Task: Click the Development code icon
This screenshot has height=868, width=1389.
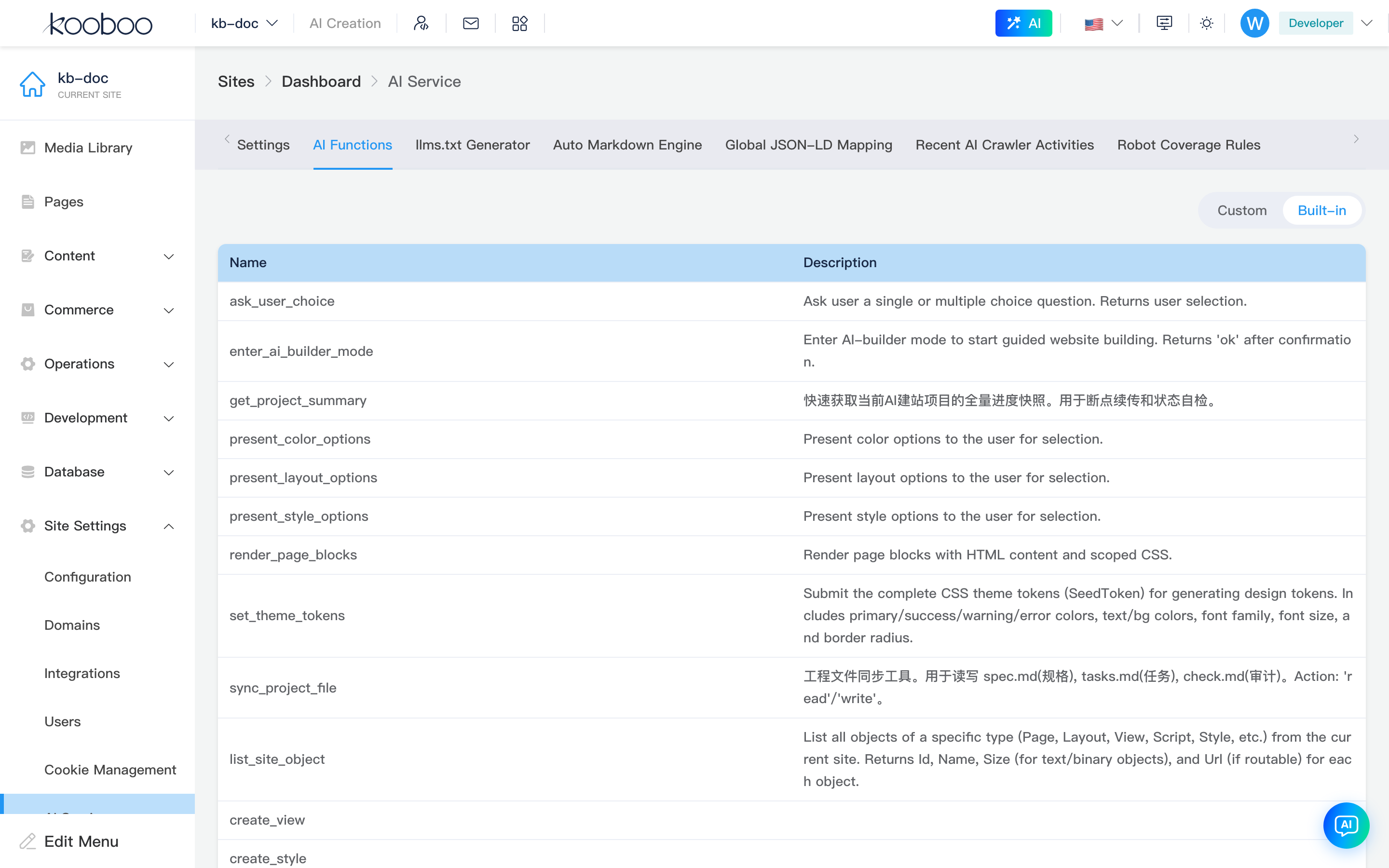Action: (x=27, y=417)
